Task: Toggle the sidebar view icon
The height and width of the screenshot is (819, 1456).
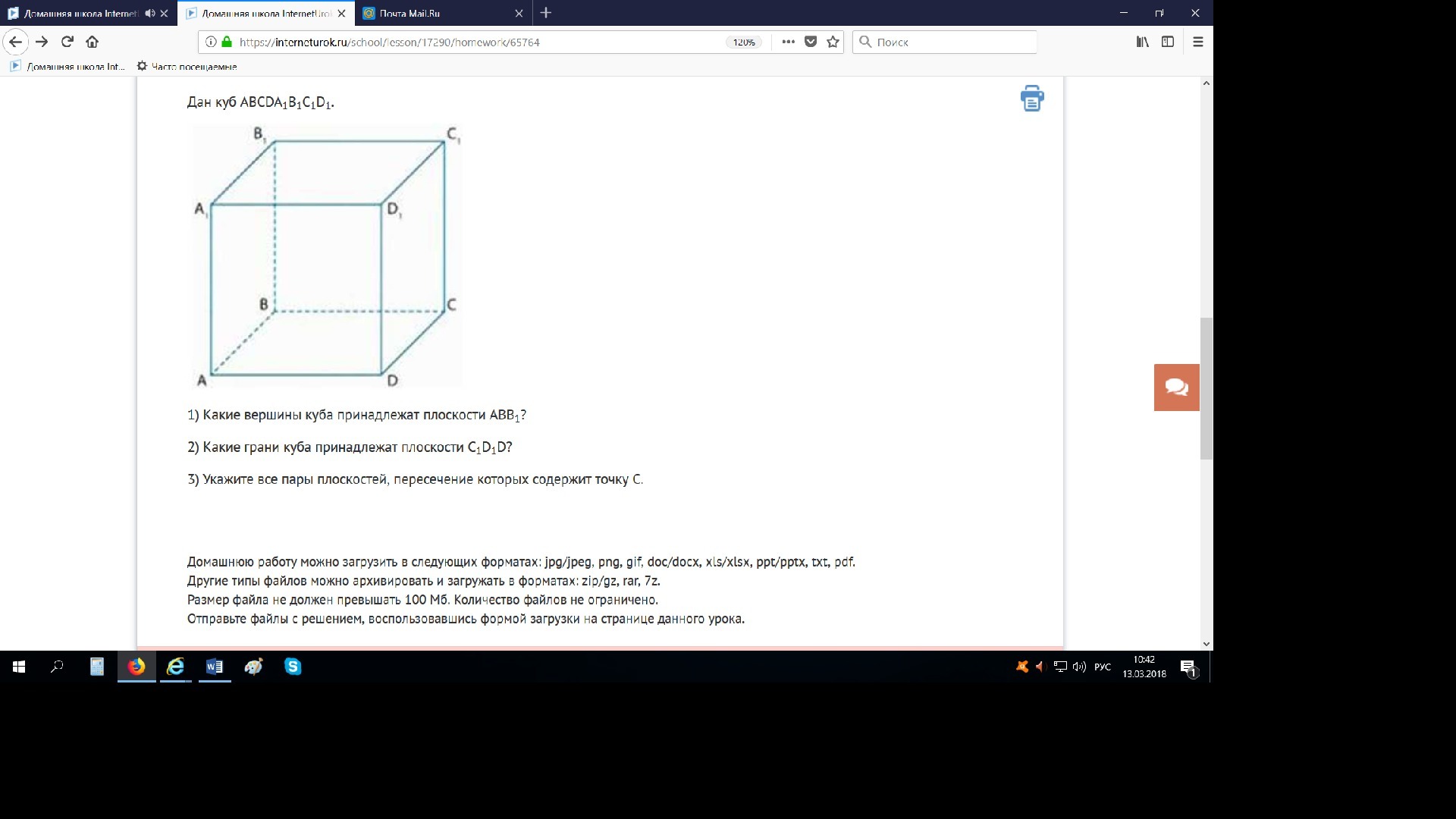Action: coord(1168,42)
